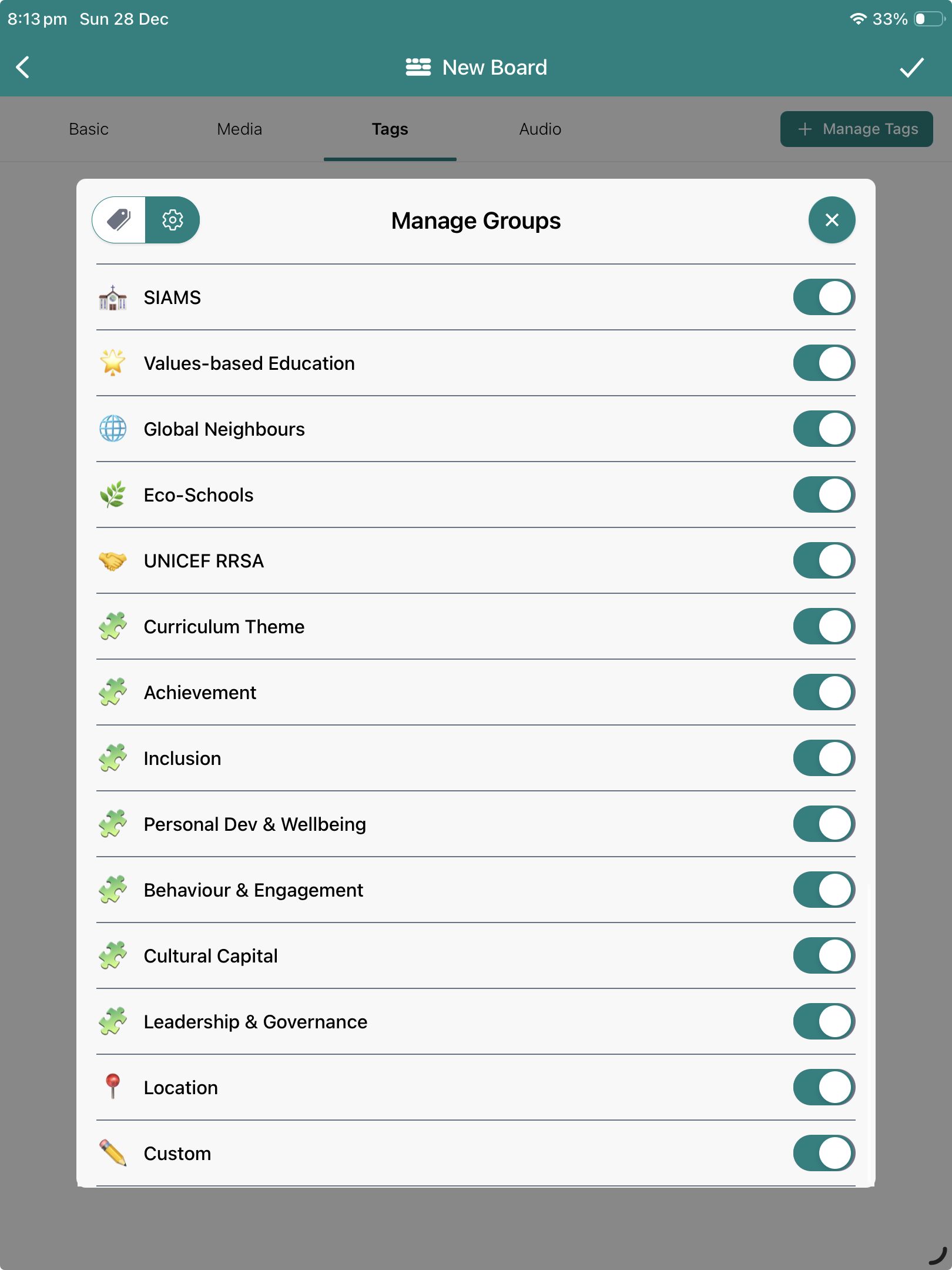This screenshot has height=1270, width=952.
Task: Click the Values-based Education star icon
Action: point(113,363)
